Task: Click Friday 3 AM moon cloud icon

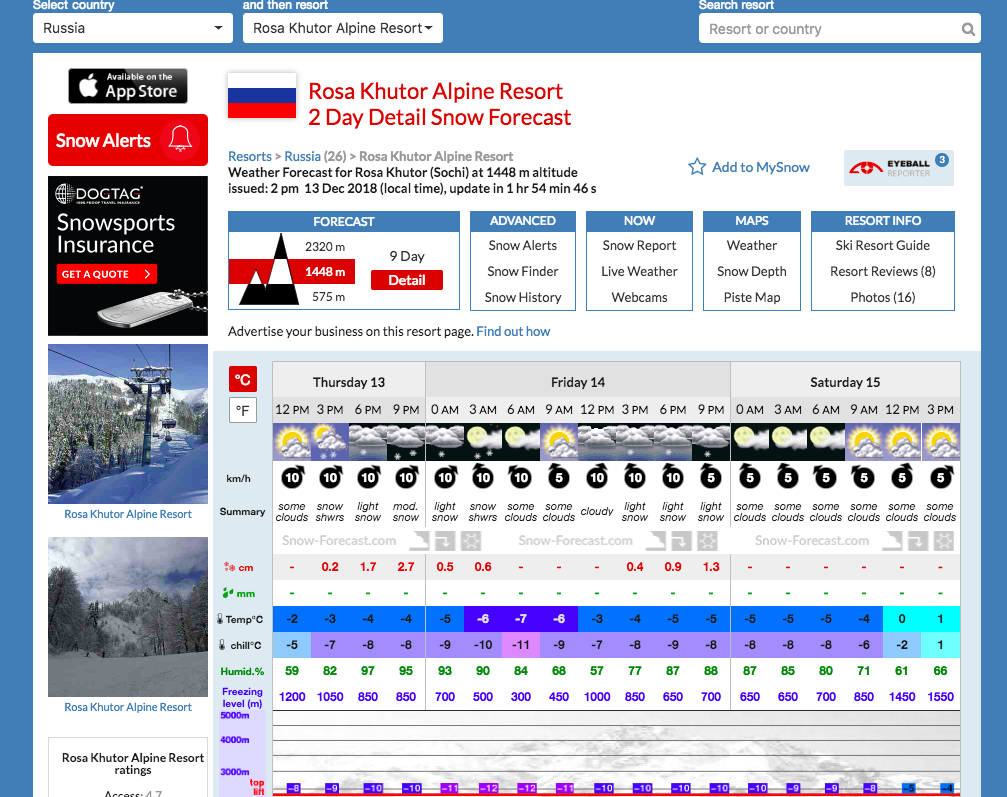Action: (483, 442)
